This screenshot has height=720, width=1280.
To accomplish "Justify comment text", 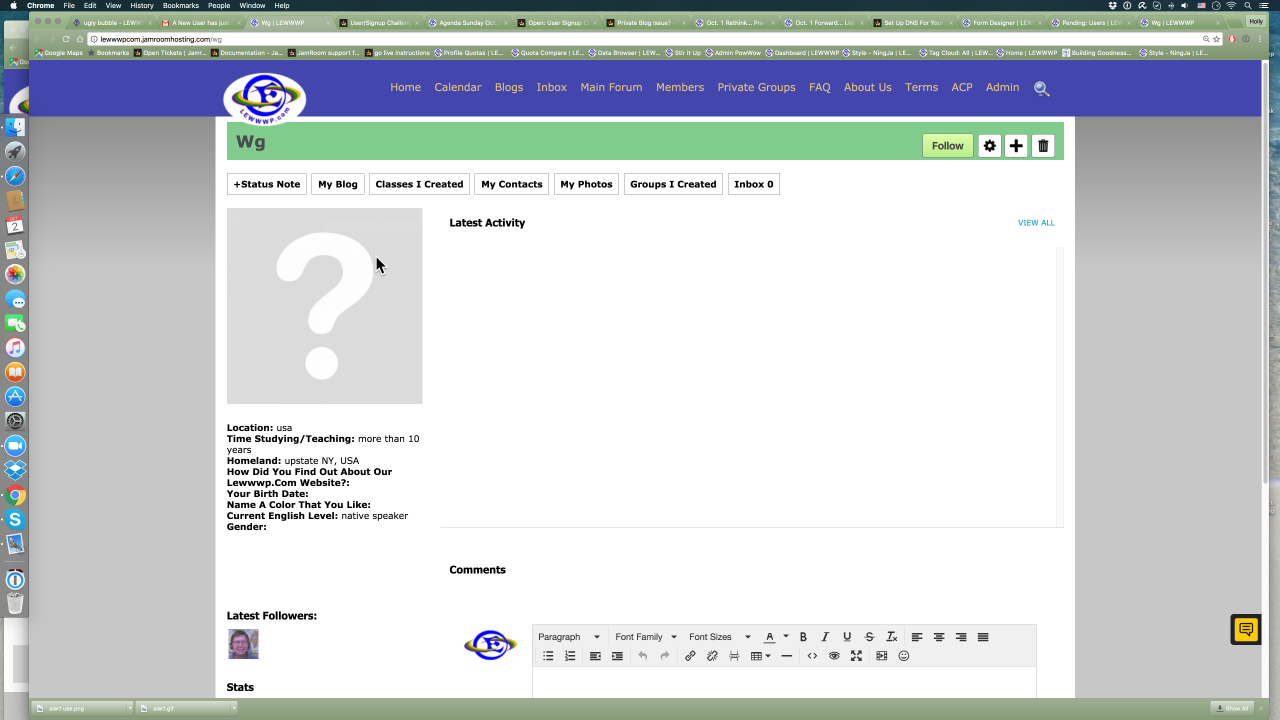I will coord(983,637).
